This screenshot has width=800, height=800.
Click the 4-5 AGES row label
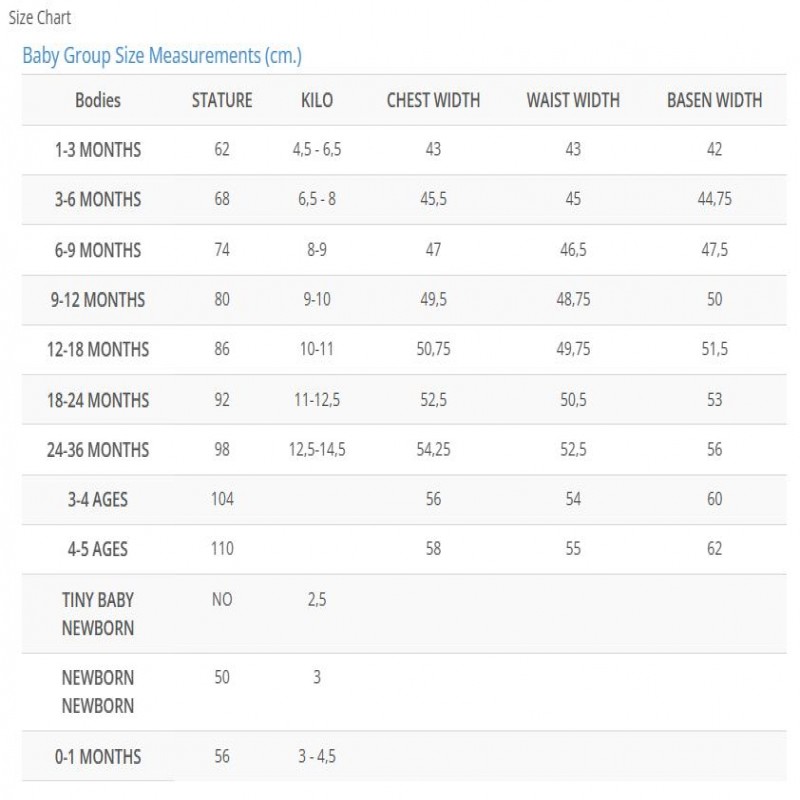point(98,549)
